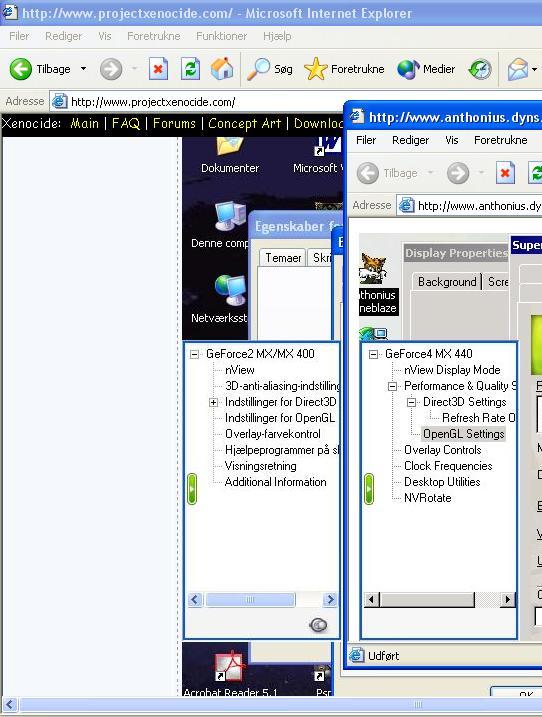Select Visningsretning item
The height and width of the screenshot is (717, 542).
[x=261, y=466]
